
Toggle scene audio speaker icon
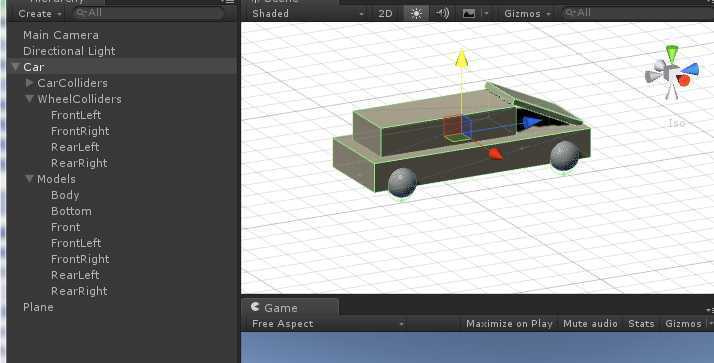tap(442, 13)
